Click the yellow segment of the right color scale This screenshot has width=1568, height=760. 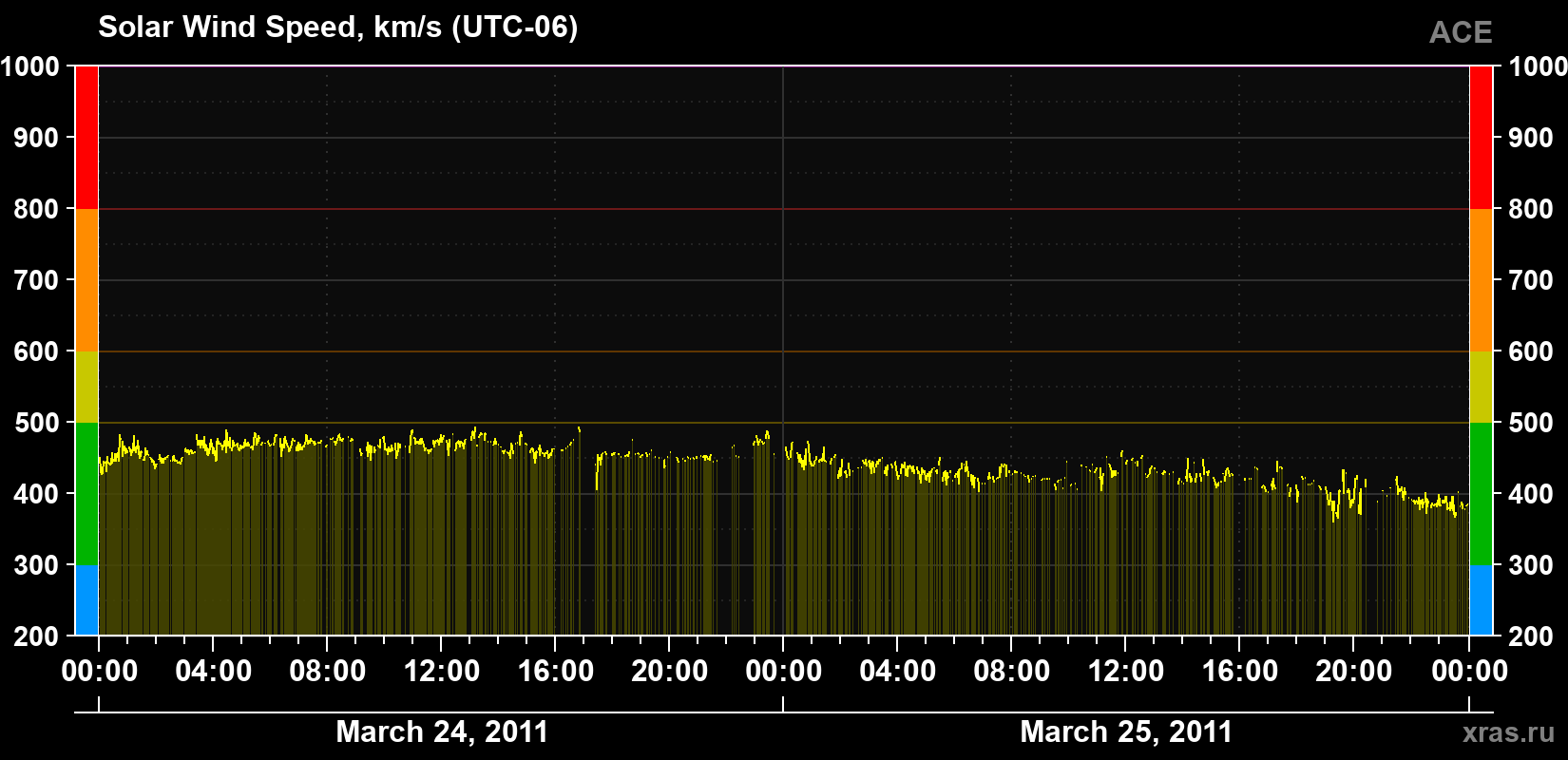click(1481, 387)
